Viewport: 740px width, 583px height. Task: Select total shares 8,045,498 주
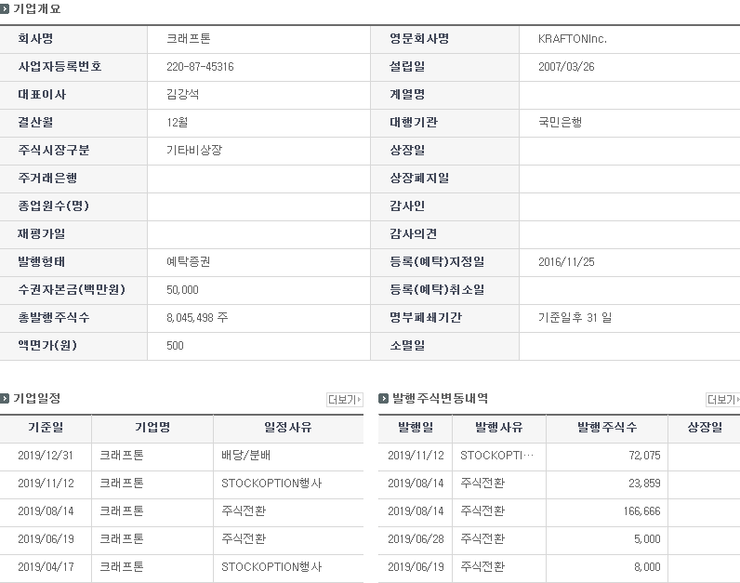click(197, 317)
